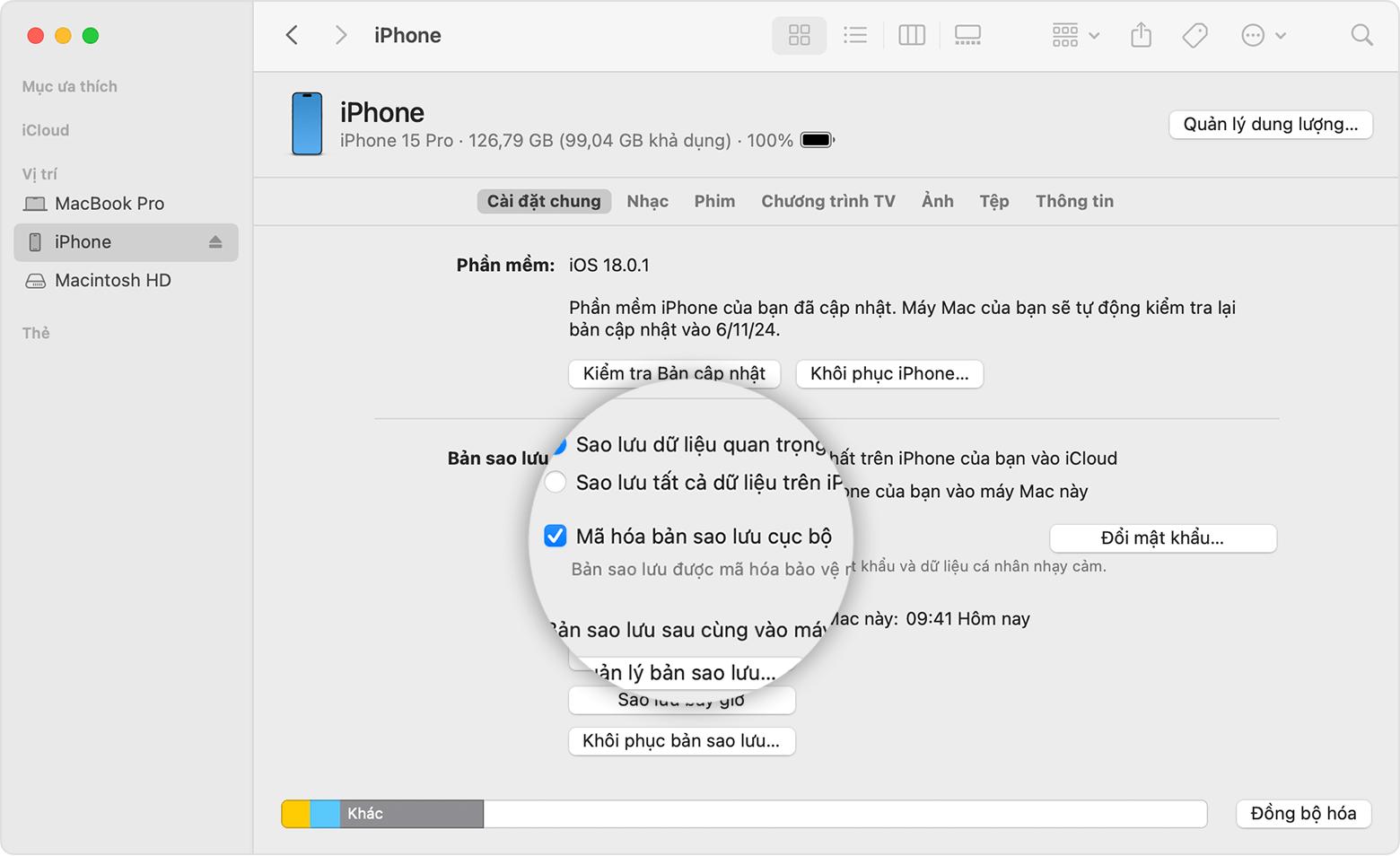This screenshot has height=856, width=1400.
Task: Switch to gallery view
Action: pyautogui.click(x=967, y=35)
